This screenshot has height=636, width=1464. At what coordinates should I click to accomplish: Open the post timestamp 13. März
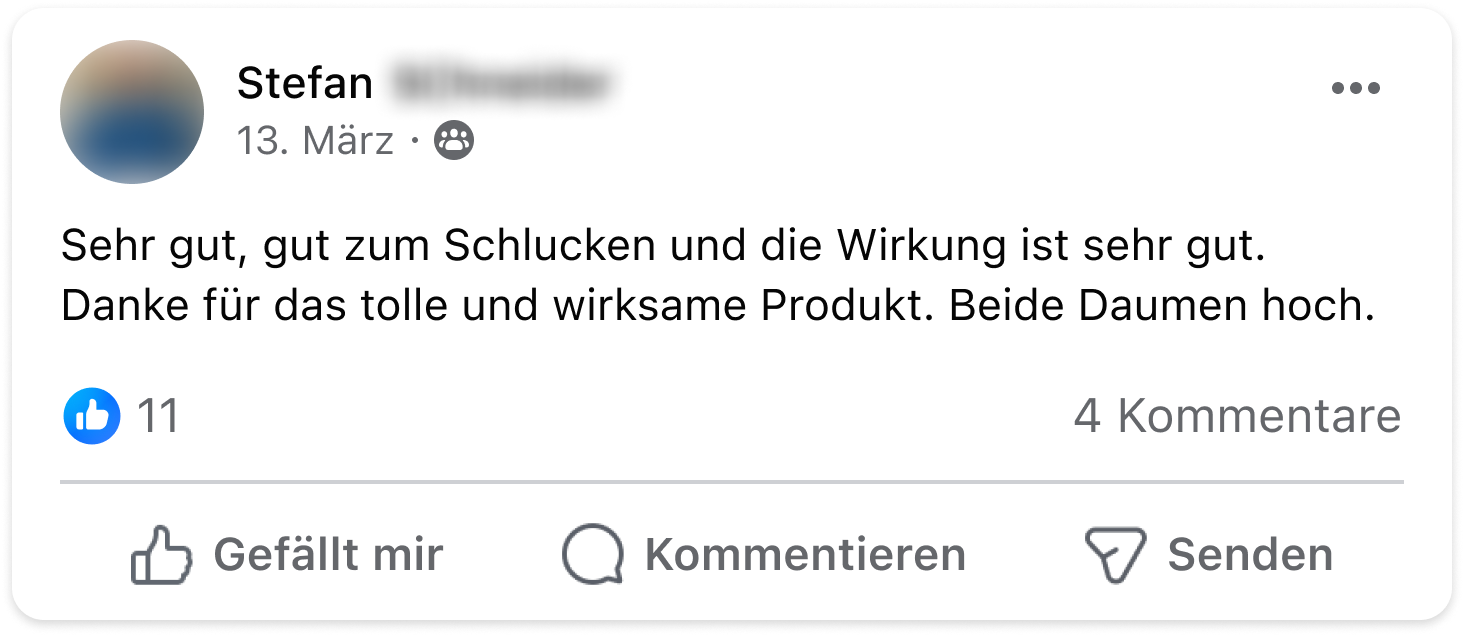click(315, 142)
